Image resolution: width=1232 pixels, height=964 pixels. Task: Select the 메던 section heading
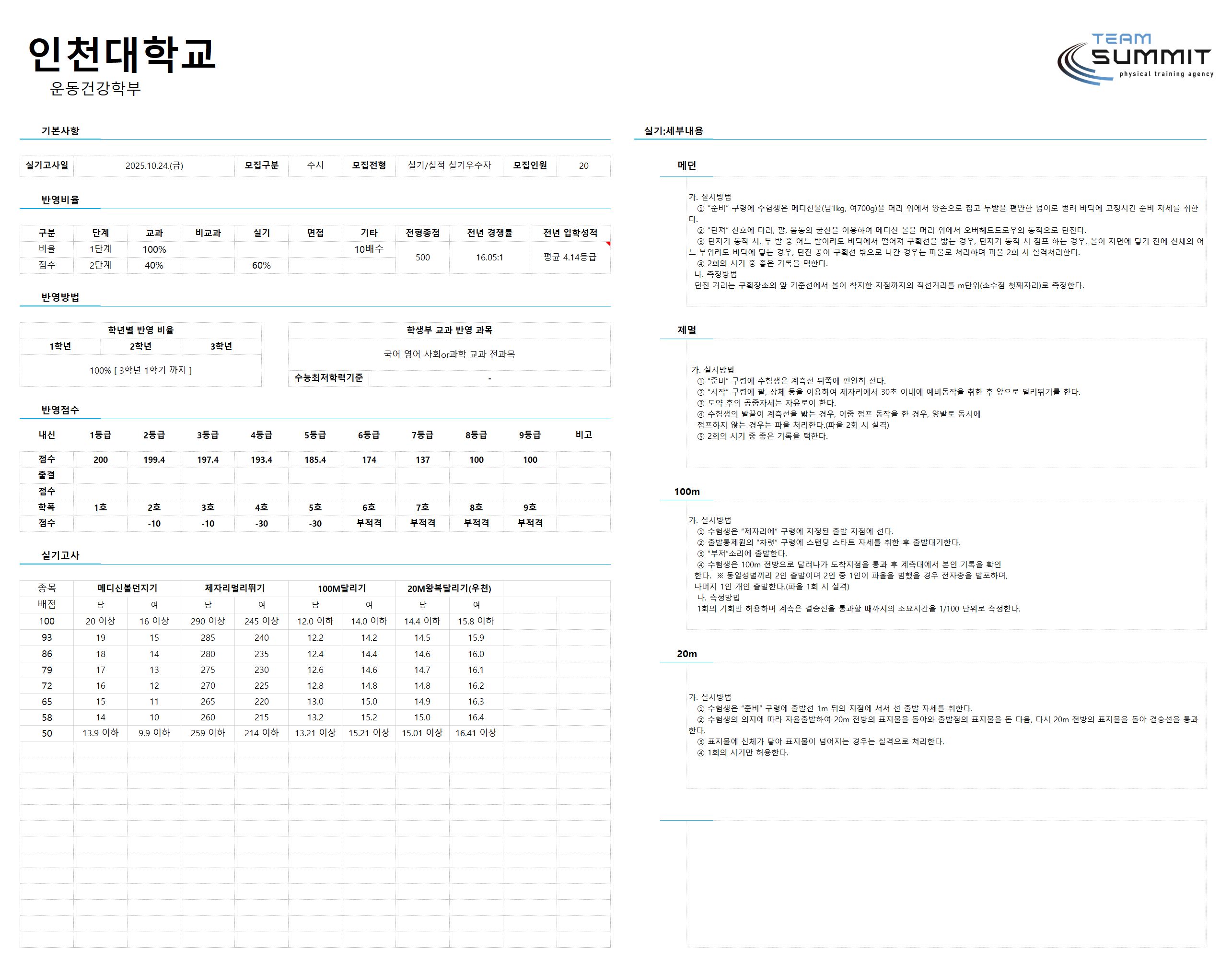coord(686,165)
